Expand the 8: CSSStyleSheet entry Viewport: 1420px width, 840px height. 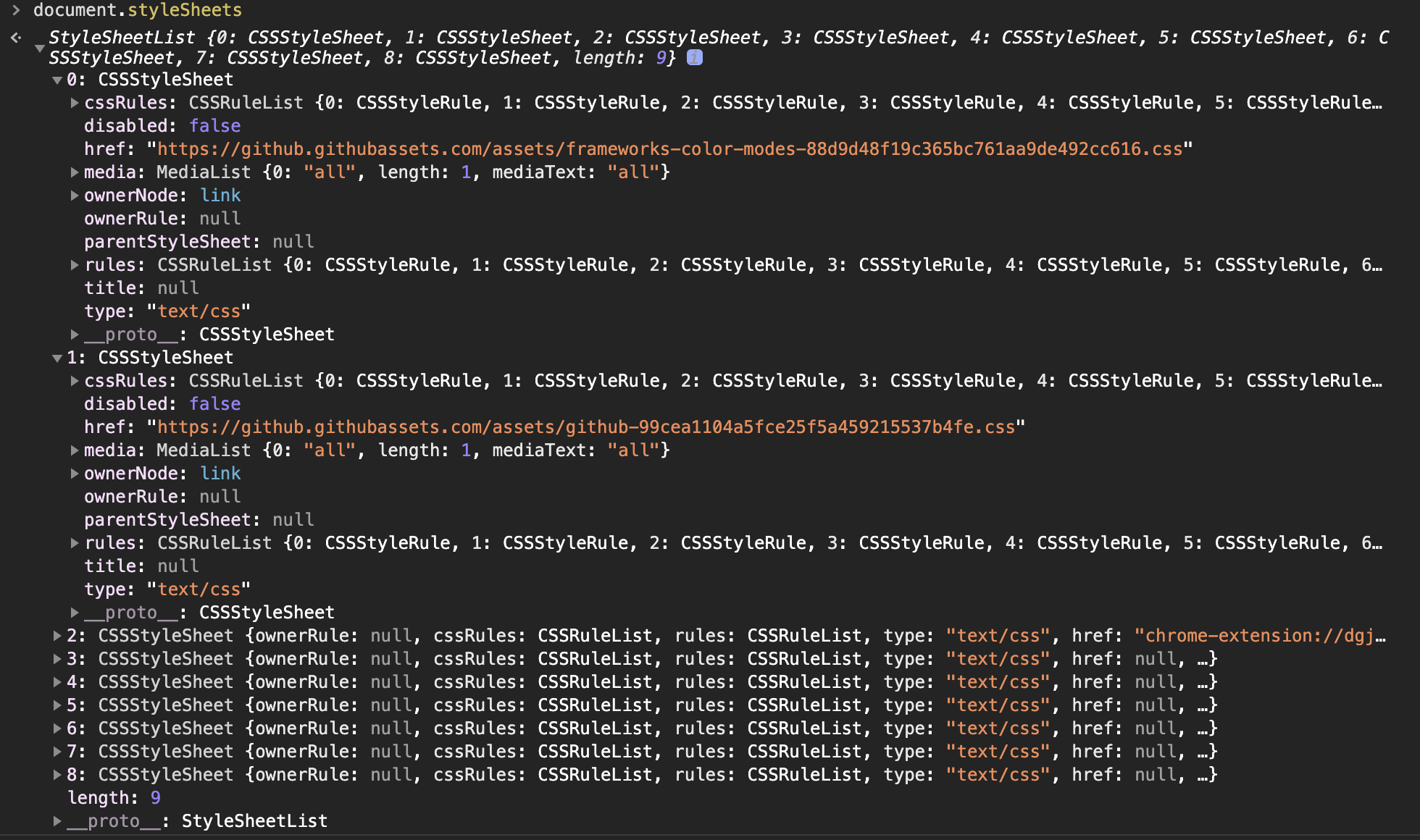(x=57, y=775)
